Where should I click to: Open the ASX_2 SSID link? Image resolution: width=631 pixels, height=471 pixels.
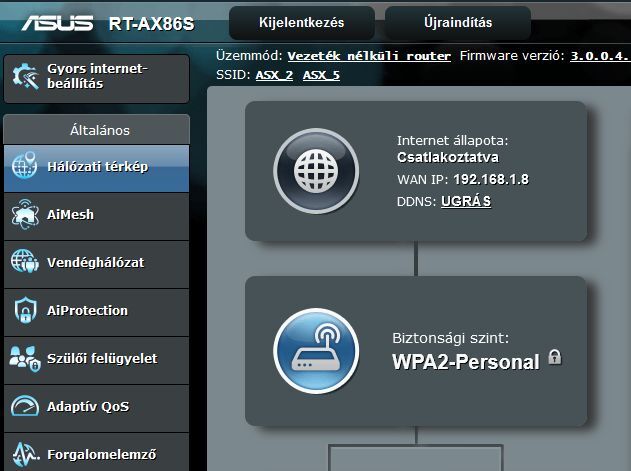pos(274,75)
